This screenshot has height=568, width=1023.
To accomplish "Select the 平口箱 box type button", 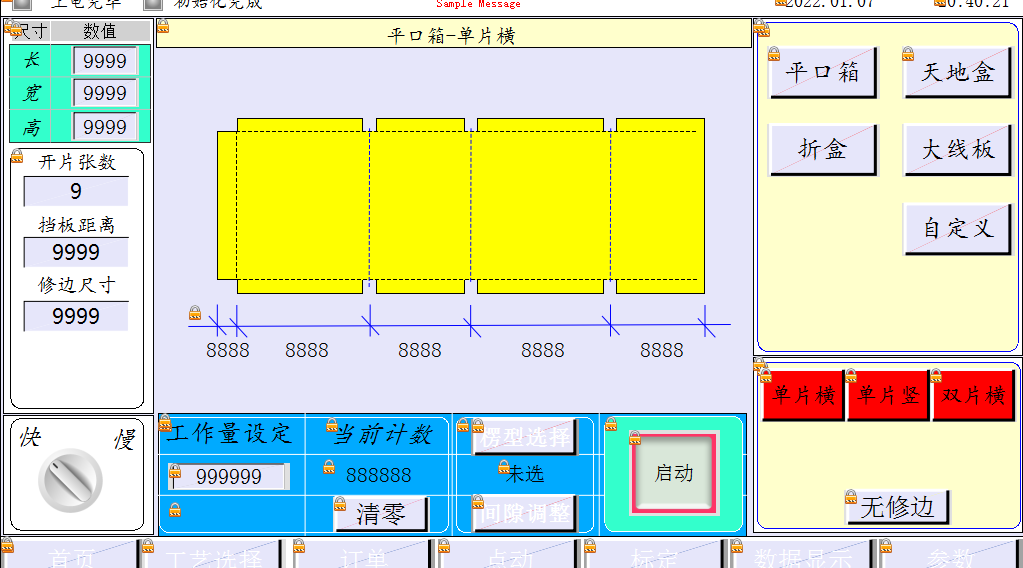I will click(x=823, y=72).
